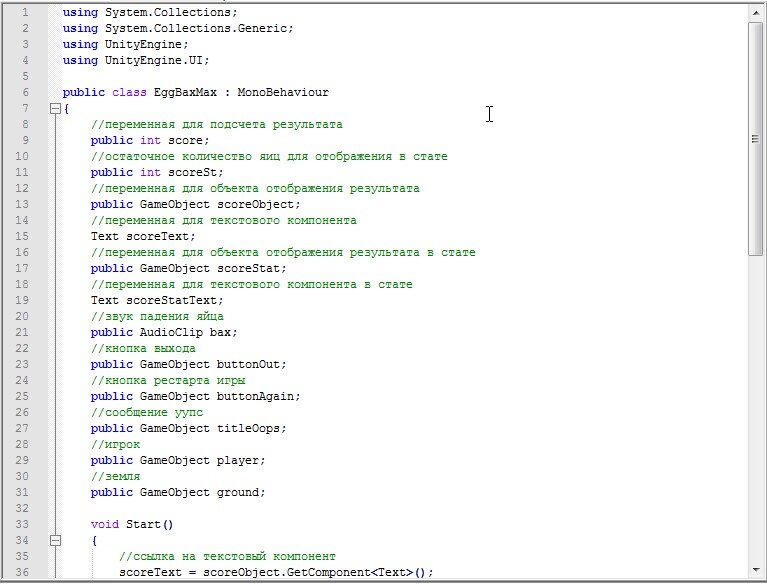Click comment '//ссылка на текстовый компонент'

227,557
